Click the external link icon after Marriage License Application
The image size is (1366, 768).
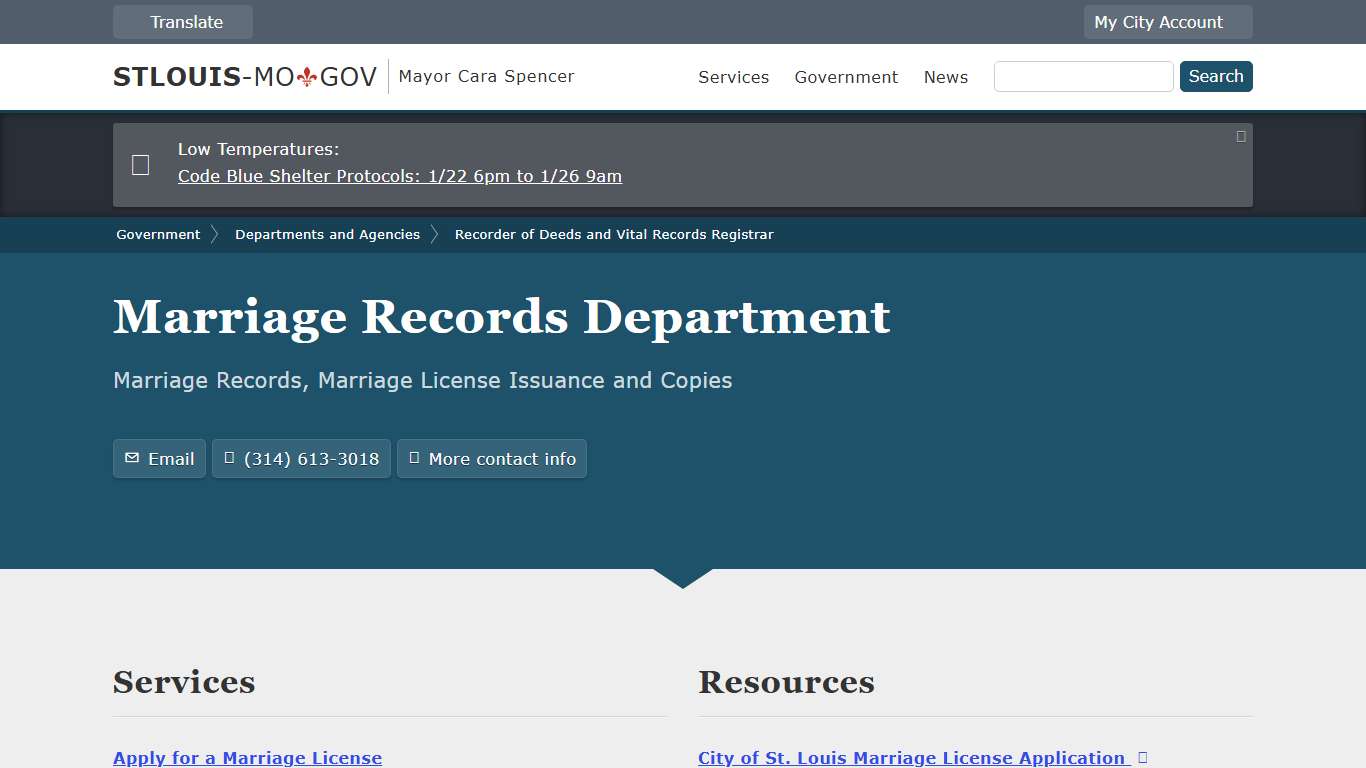coord(1142,757)
